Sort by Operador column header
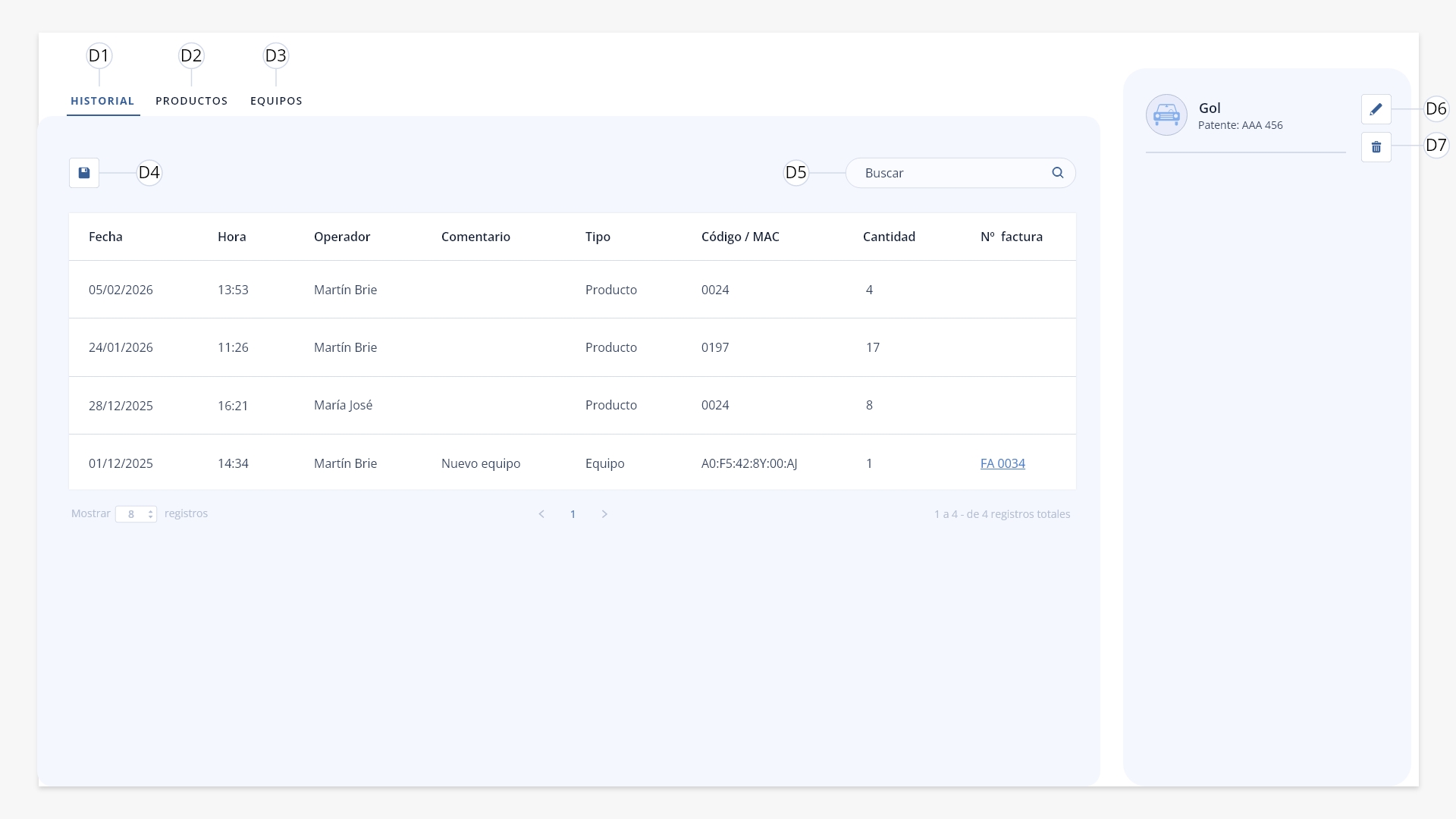Image resolution: width=1456 pixels, height=819 pixels. (x=342, y=237)
